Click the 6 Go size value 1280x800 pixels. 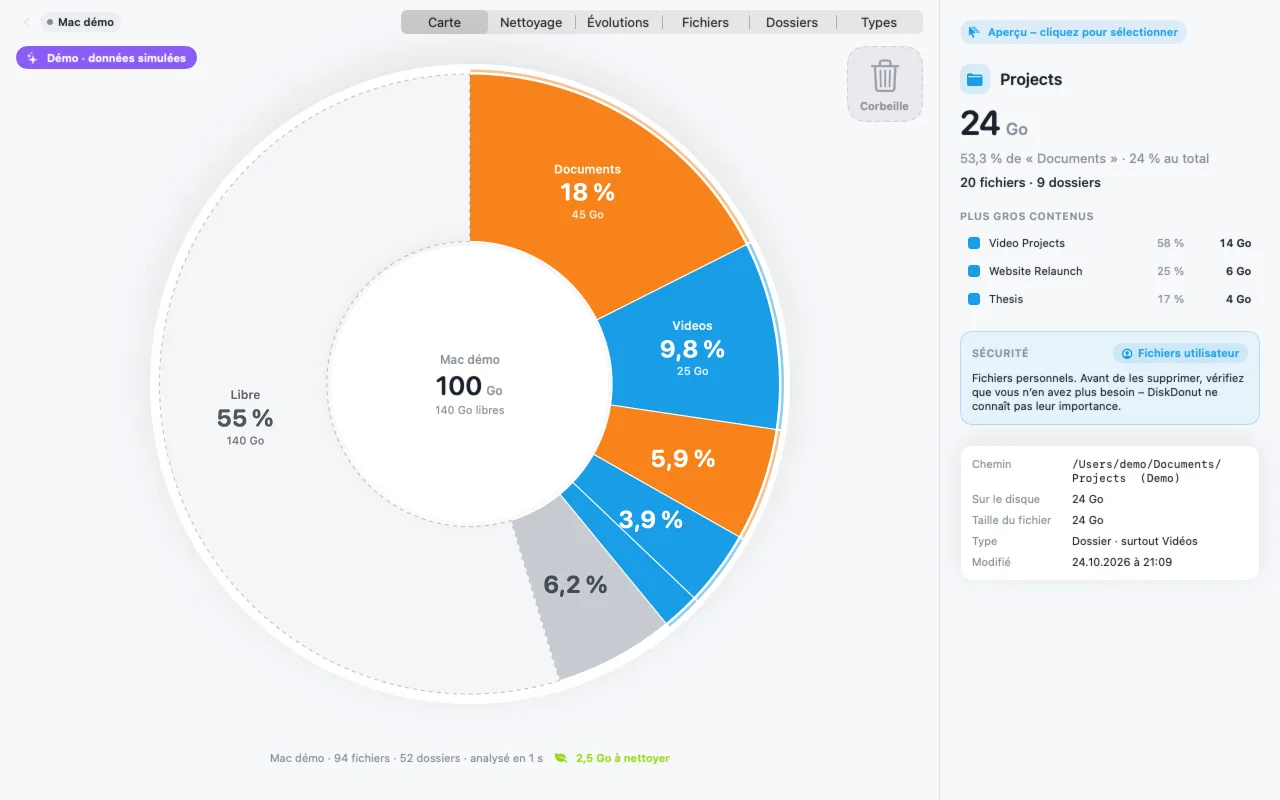[x=1238, y=271]
